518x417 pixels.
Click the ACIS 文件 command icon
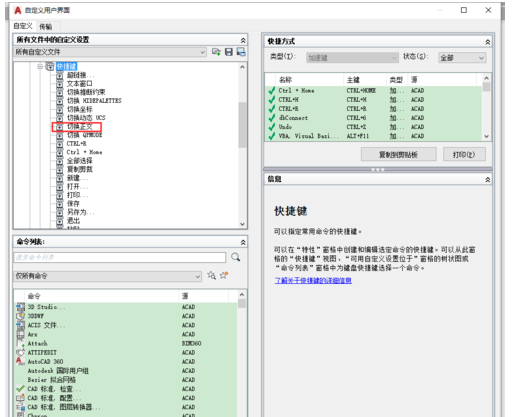(20, 325)
